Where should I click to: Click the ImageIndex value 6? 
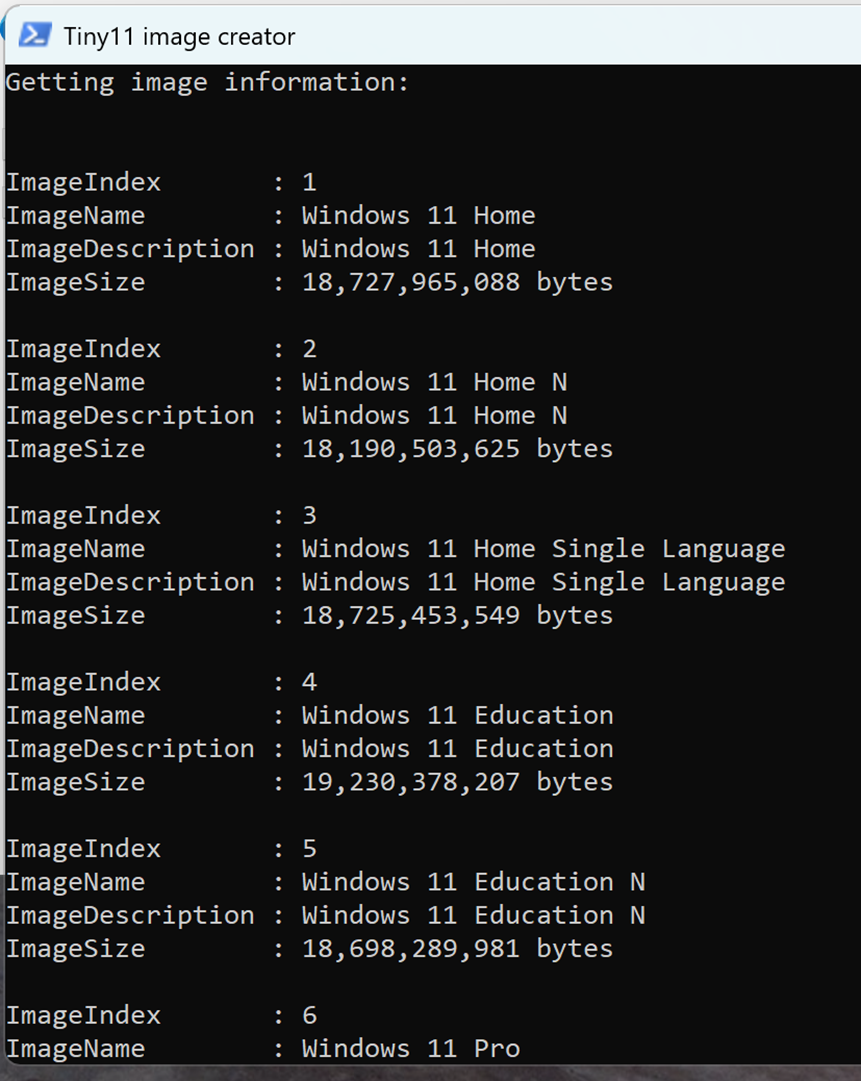click(309, 1015)
